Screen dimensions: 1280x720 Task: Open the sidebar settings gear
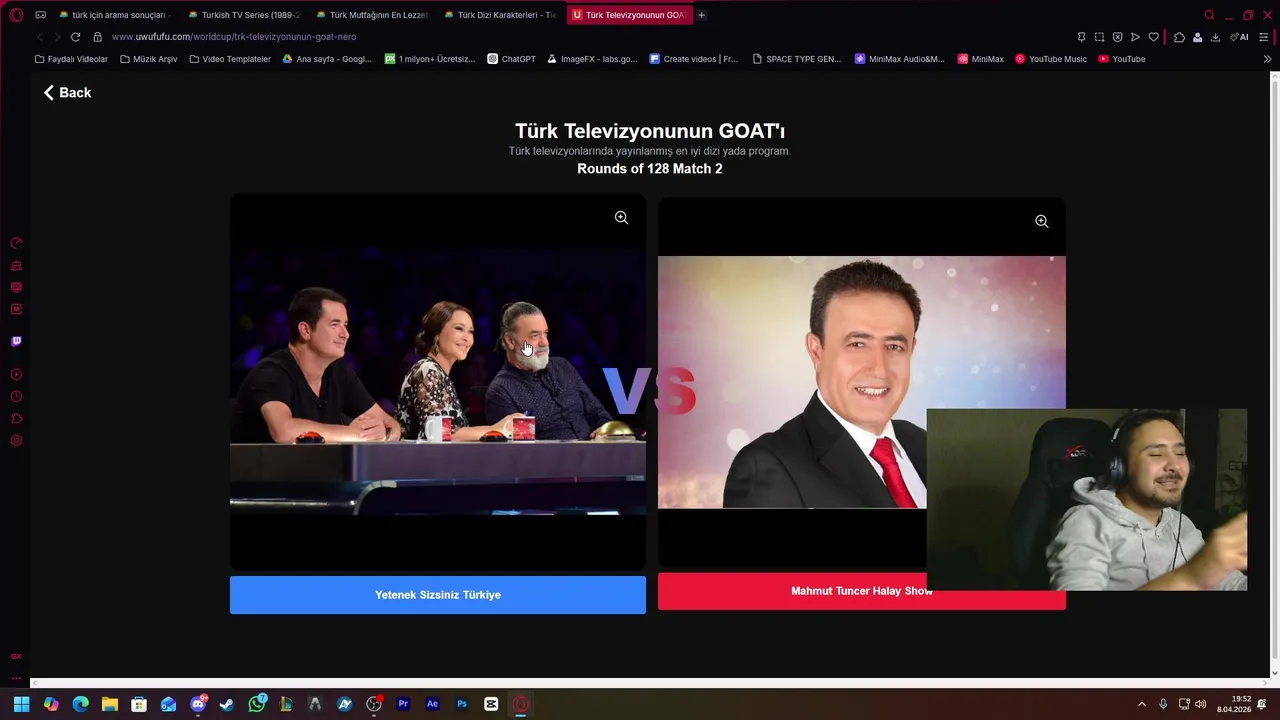(16, 440)
